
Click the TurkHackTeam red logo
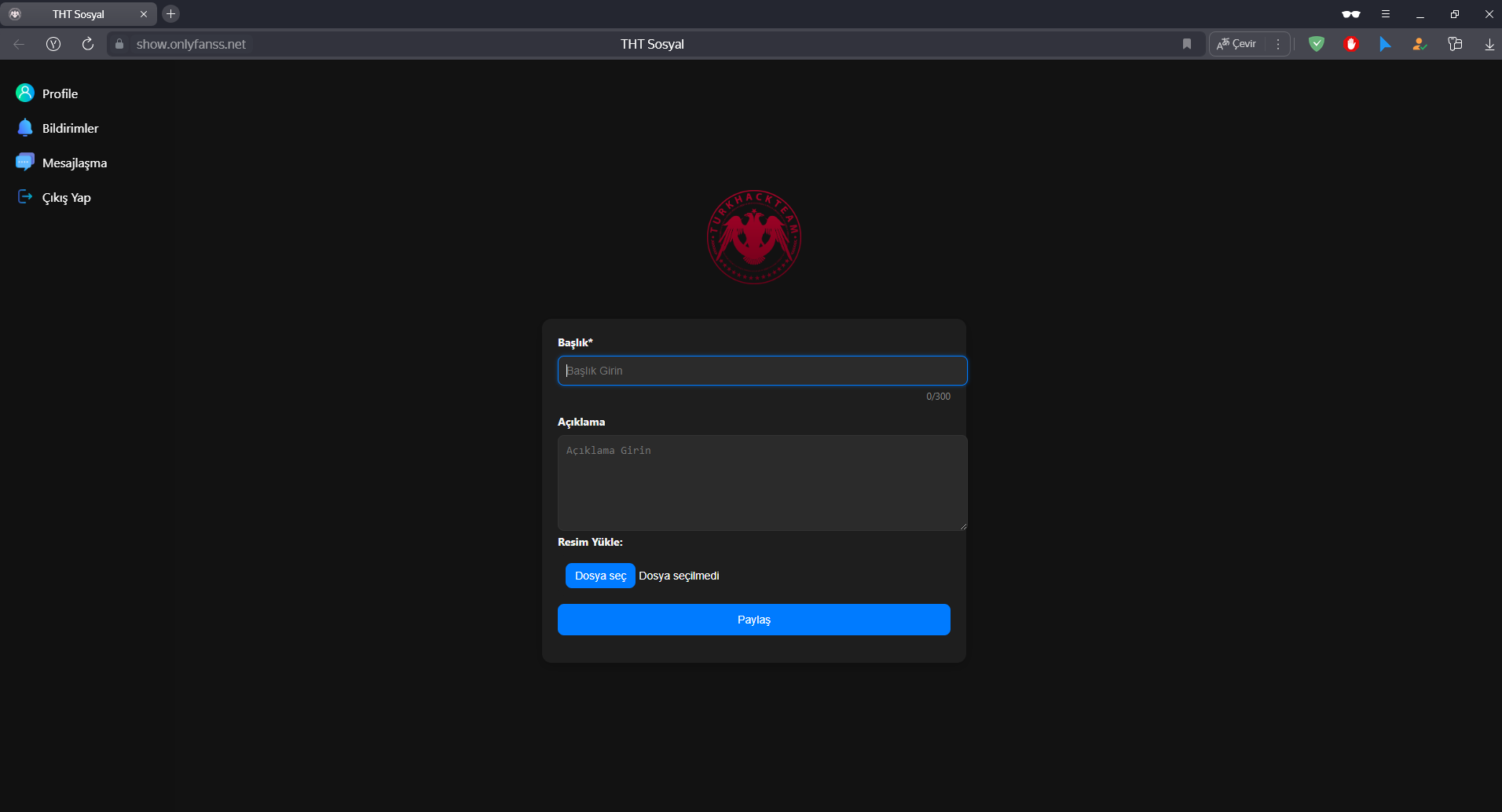pos(754,236)
